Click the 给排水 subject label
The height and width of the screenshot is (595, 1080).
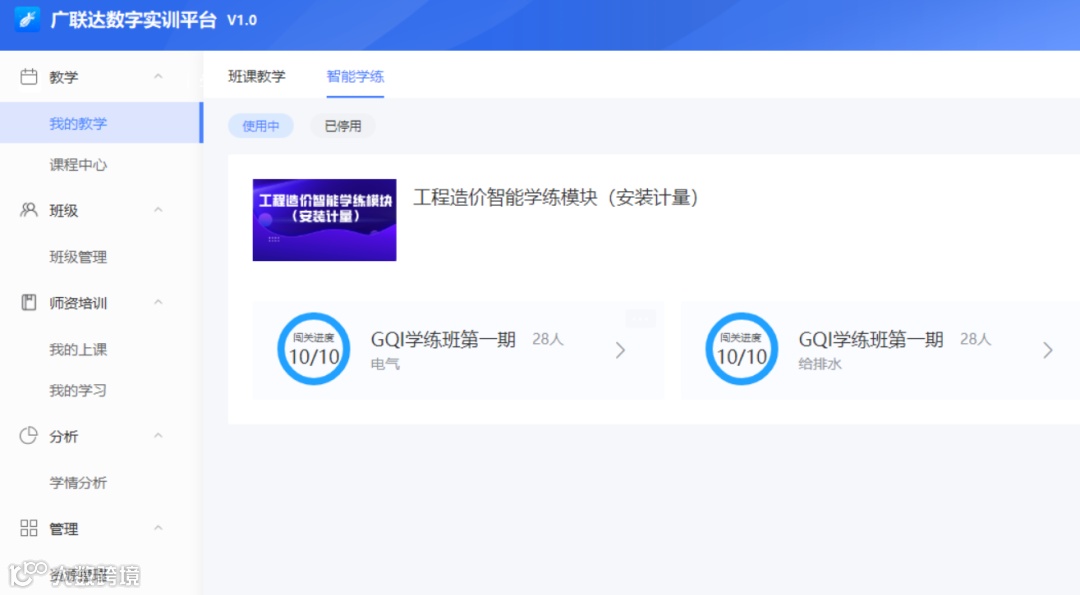[x=820, y=364]
